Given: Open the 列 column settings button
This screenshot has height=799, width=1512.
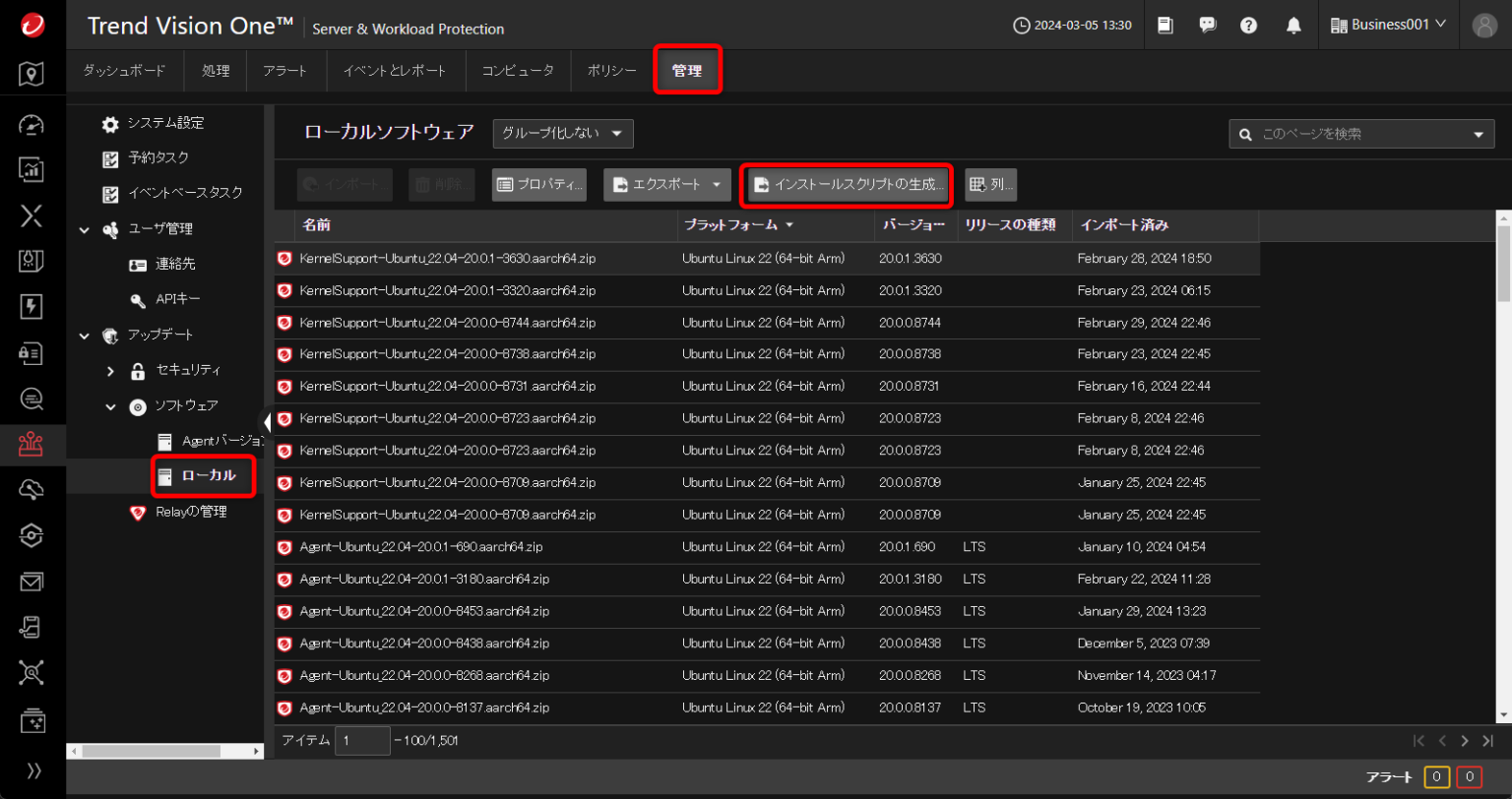Looking at the screenshot, I should 990,184.
